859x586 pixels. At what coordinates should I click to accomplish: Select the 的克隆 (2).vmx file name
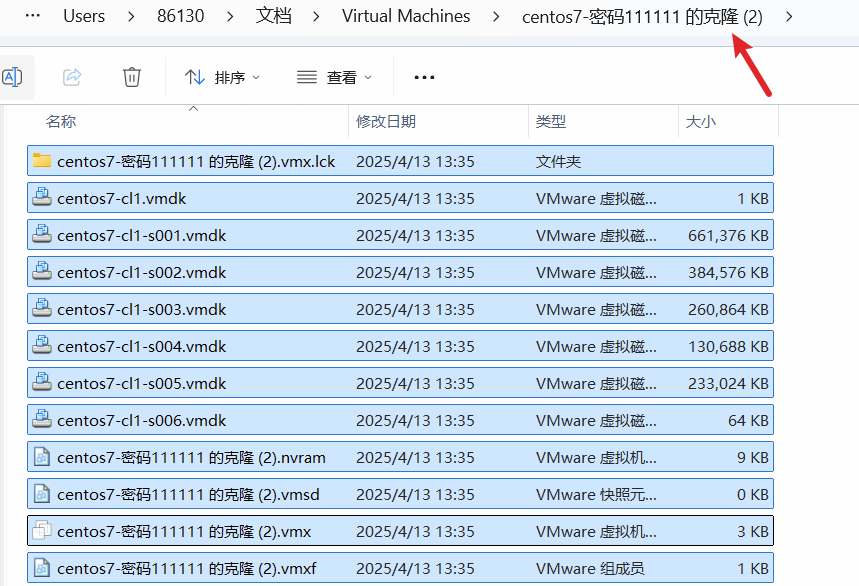click(x=184, y=531)
